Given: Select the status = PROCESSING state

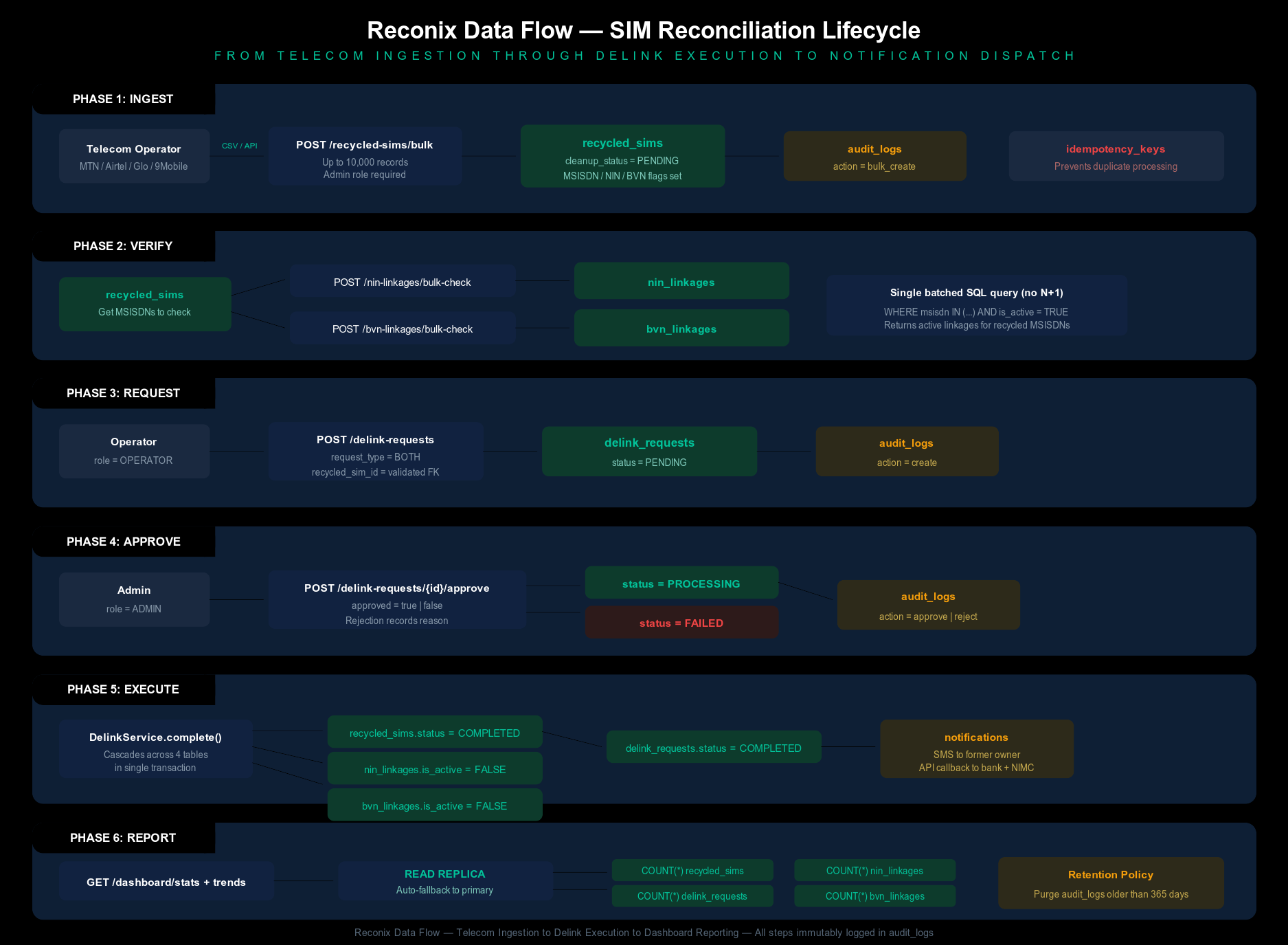Looking at the screenshot, I should coord(681,582).
